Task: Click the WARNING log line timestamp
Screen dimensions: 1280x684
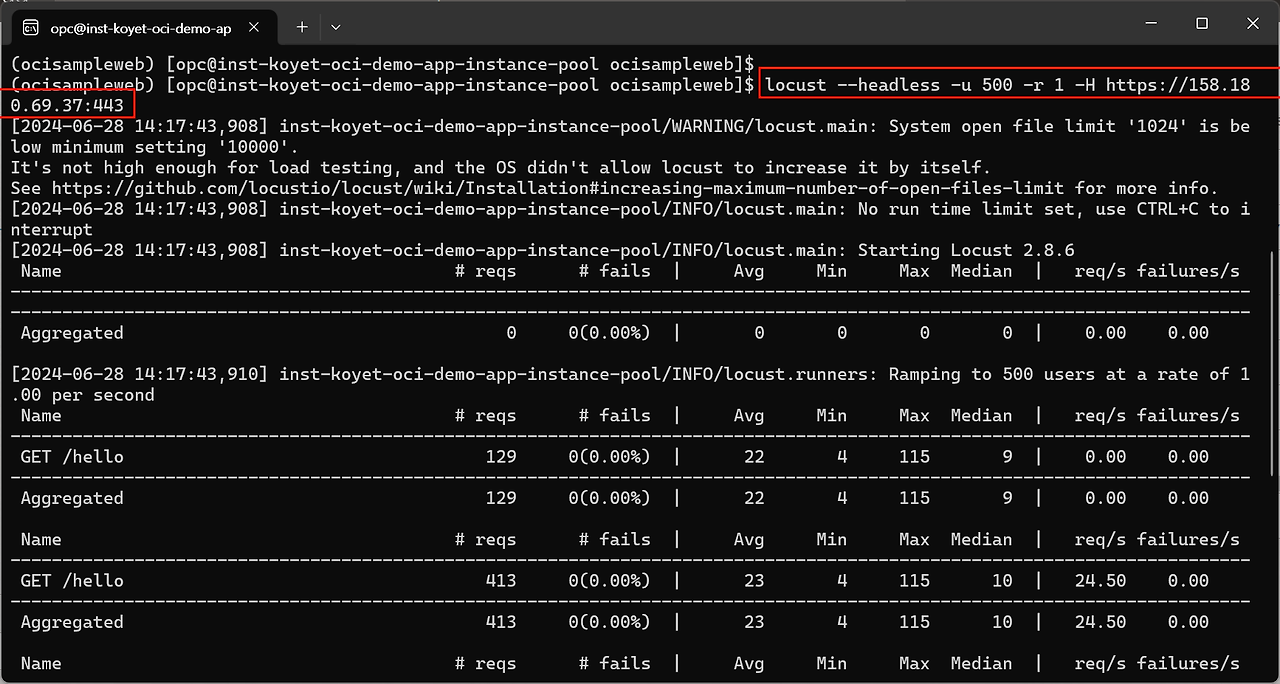Action: 139,126
